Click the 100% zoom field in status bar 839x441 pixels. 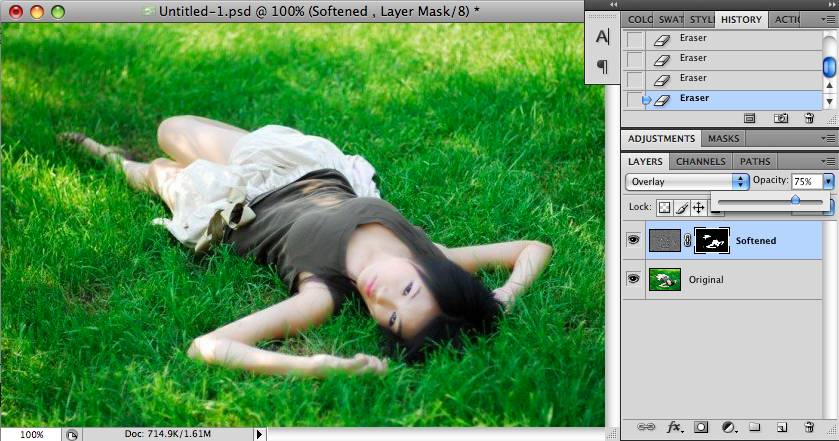(32, 435)
